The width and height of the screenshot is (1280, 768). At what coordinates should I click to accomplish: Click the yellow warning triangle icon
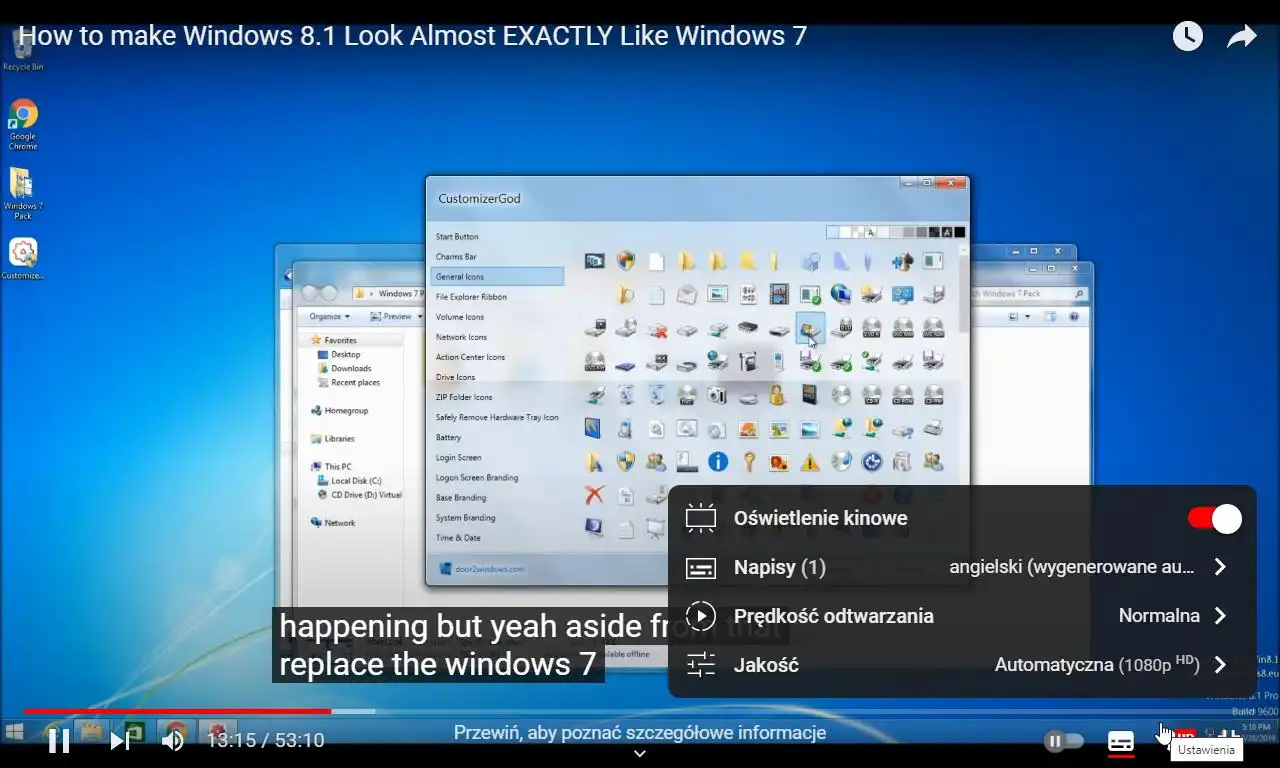point(810,462)
